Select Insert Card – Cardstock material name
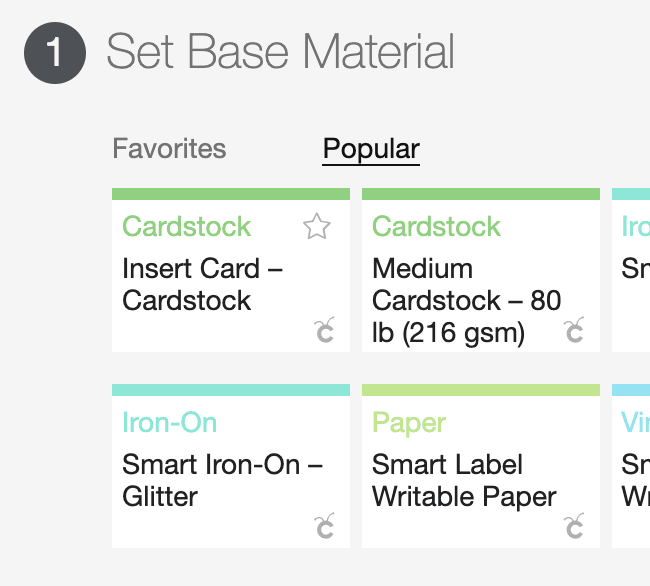 (x=202, y=284)
